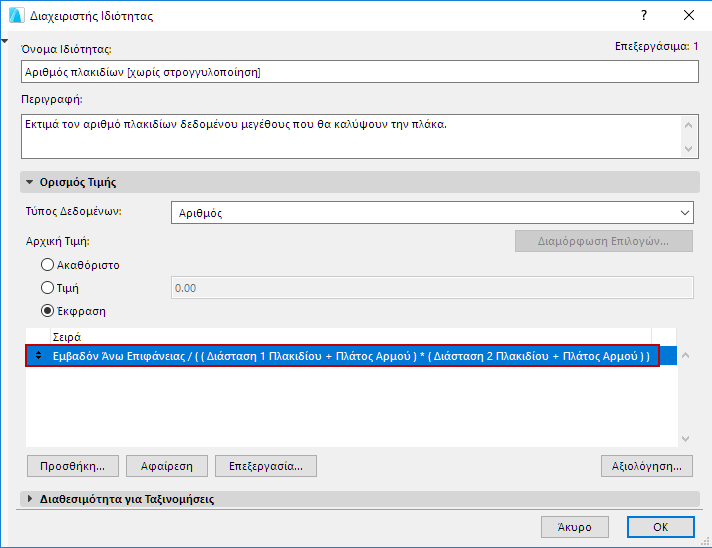This screenshot has width=712, height=548.
Task: Confirm with the OK button
Action: pos(661,526)
